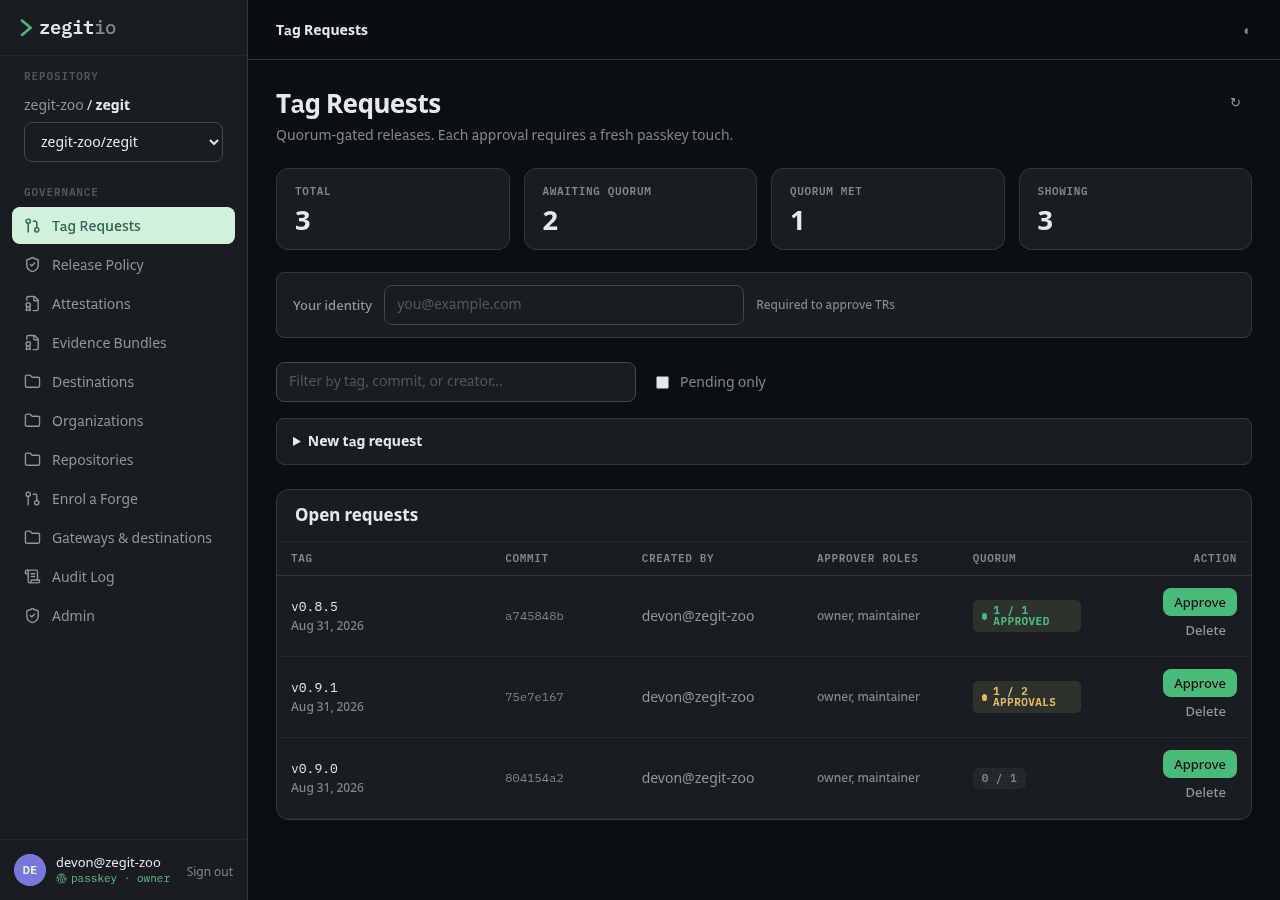The image size is (1280, 900).
Task: Approve the v0.8.5 tag request
Action: pyautogui.click(x=1199, y=602)
